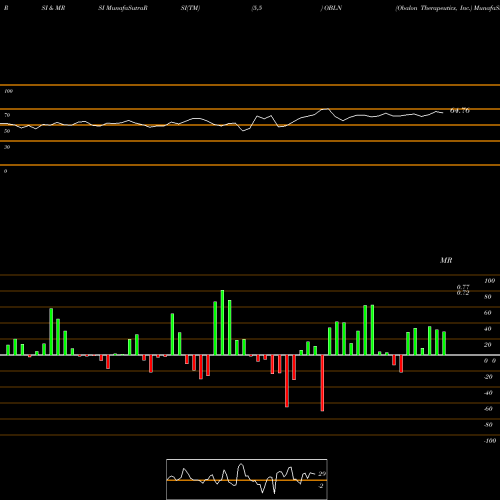Image resolution: width=500 pixels, height=500 pixels.
Task: Click the 'SI & MR' header label
Action: [53, 8]
